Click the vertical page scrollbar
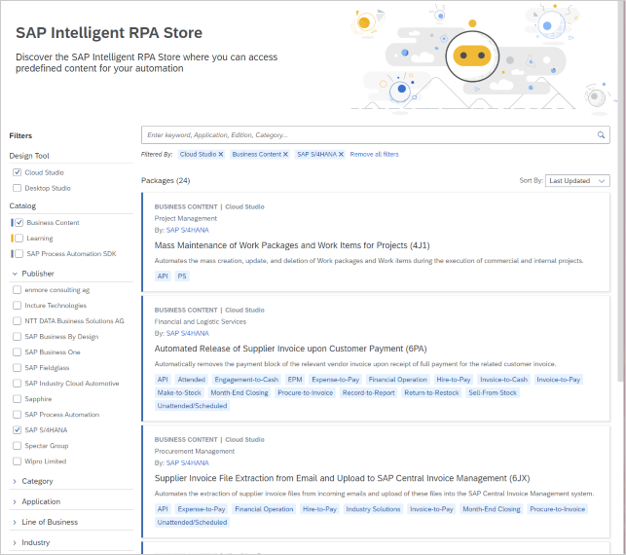The image size is (626, 555). [621, 192]
